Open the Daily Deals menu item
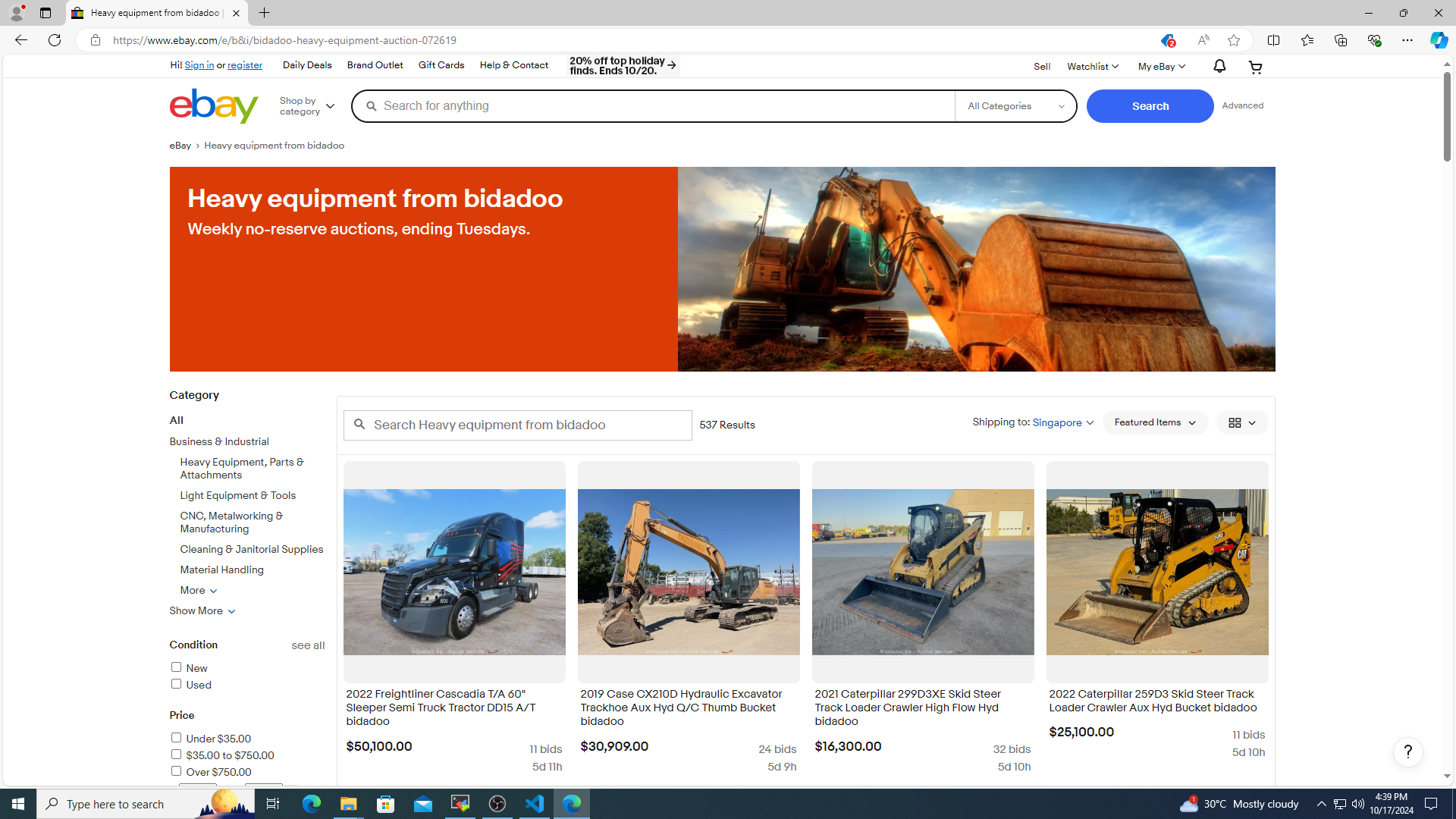Screen dimensions: 1456x819 pyautogui.click(x=306, y=66)
